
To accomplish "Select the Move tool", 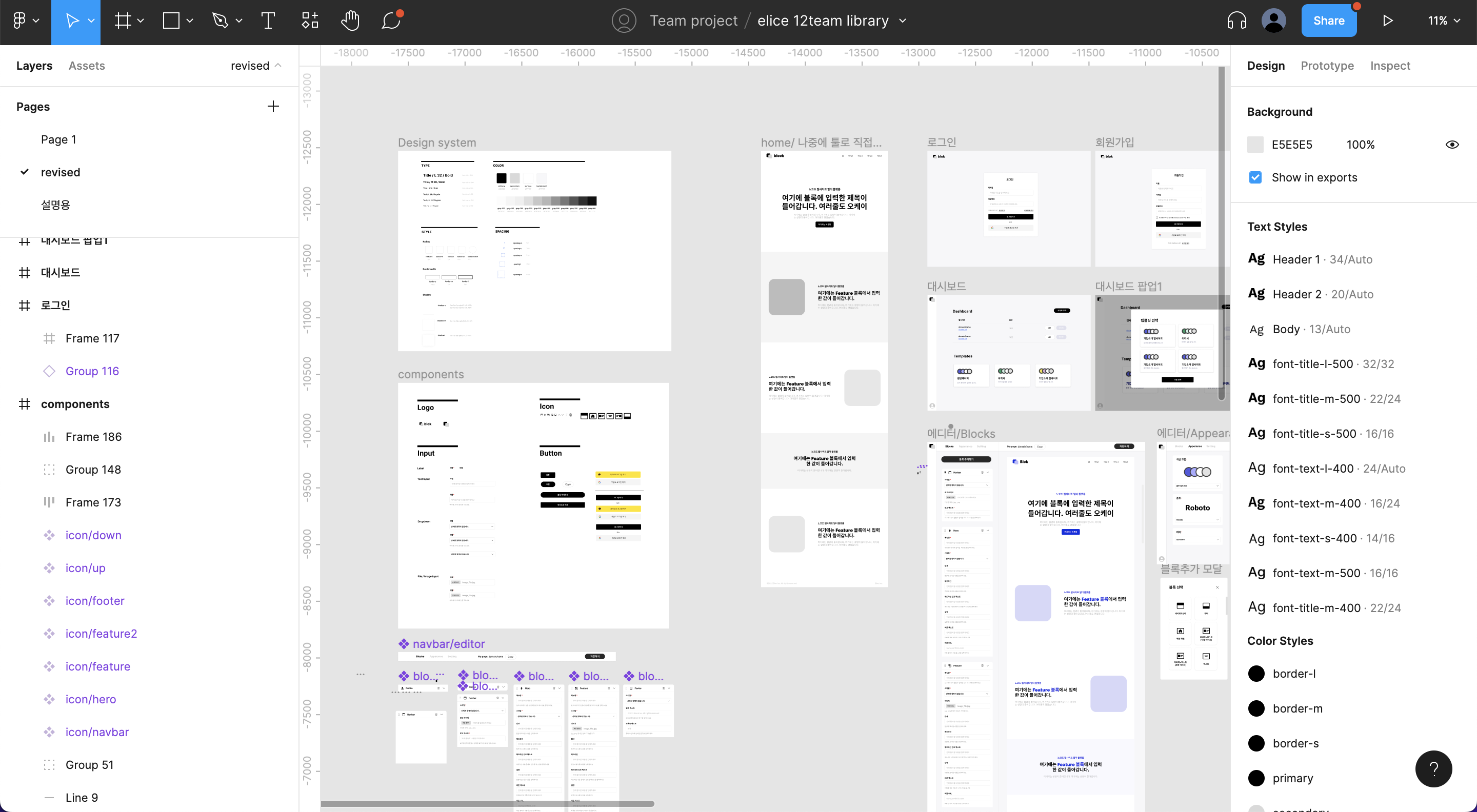I will coord(73,21).
